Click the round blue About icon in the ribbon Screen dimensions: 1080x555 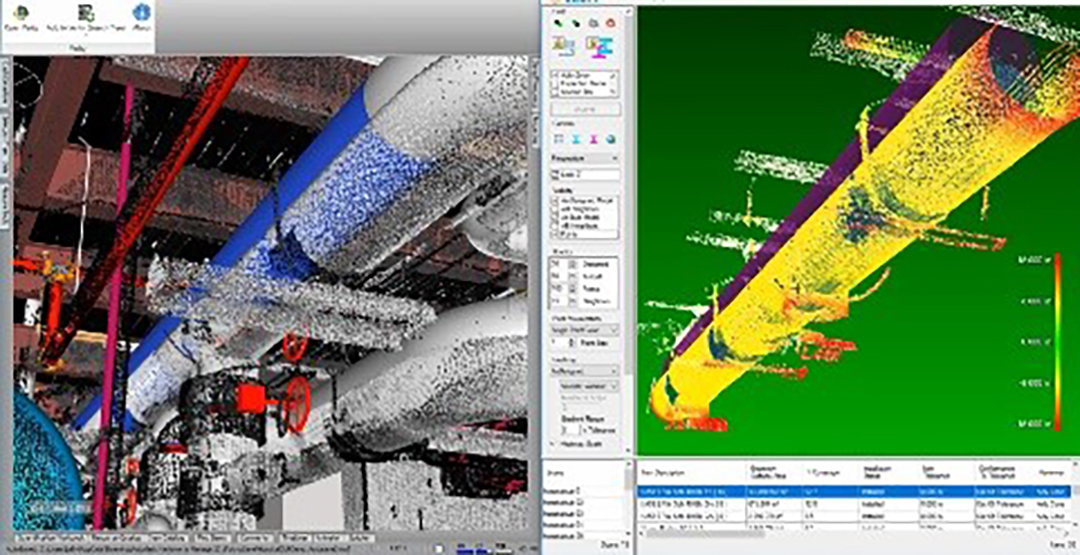(142, 13)
